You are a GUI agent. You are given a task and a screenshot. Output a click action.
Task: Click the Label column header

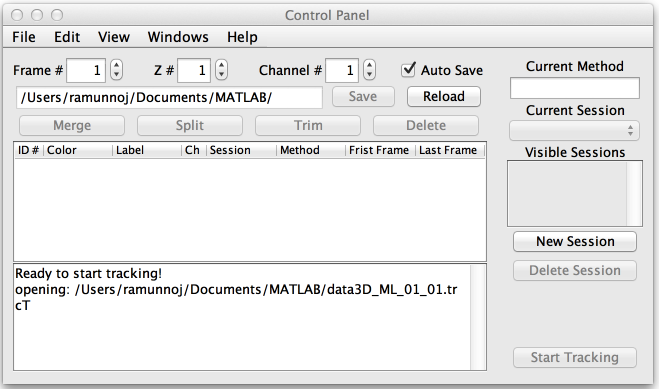(x=147, y=150)
